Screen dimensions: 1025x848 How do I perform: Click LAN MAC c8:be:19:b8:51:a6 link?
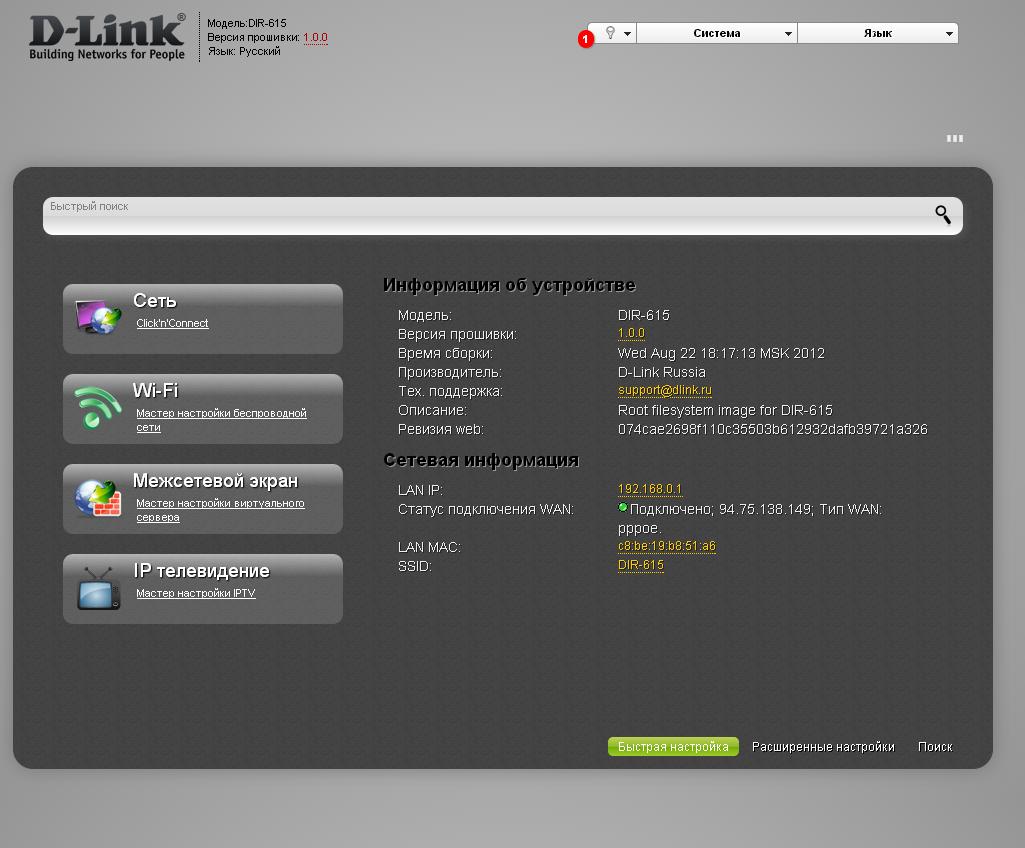point(666,546)
